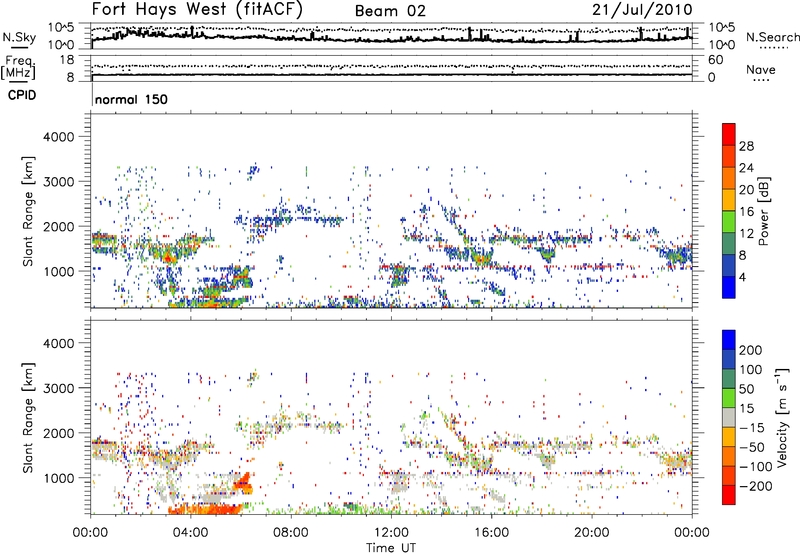The height and width of the screenshot is (554, 800).
Task: Click the 60 tick of the Nave axis
Action: click(715, 60)
